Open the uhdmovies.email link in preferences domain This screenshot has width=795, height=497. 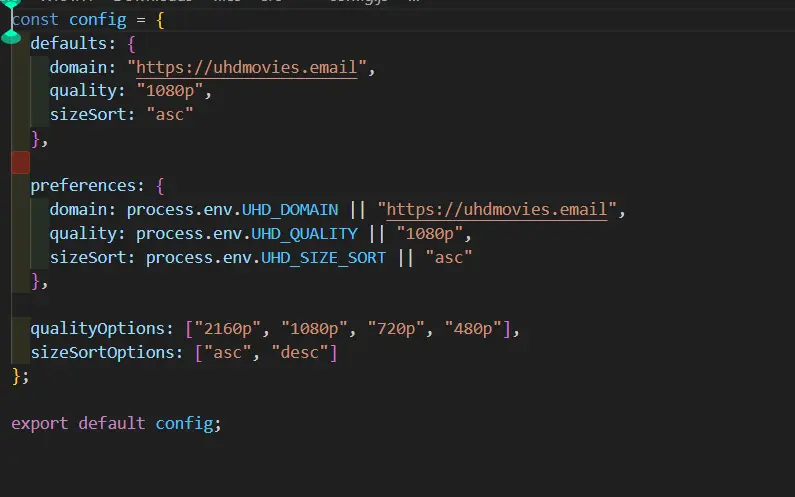click(497, 209)
